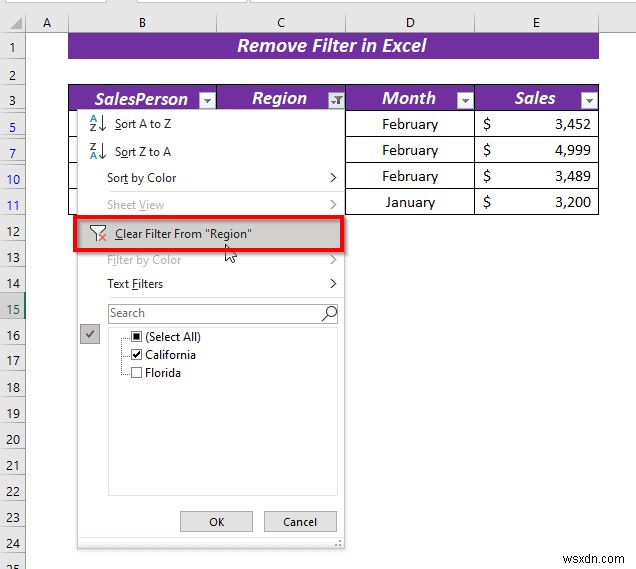The height and width of the screenshot is (569, 636).
Task: Click the filter menu resize grip
Action: pos(338,543)
